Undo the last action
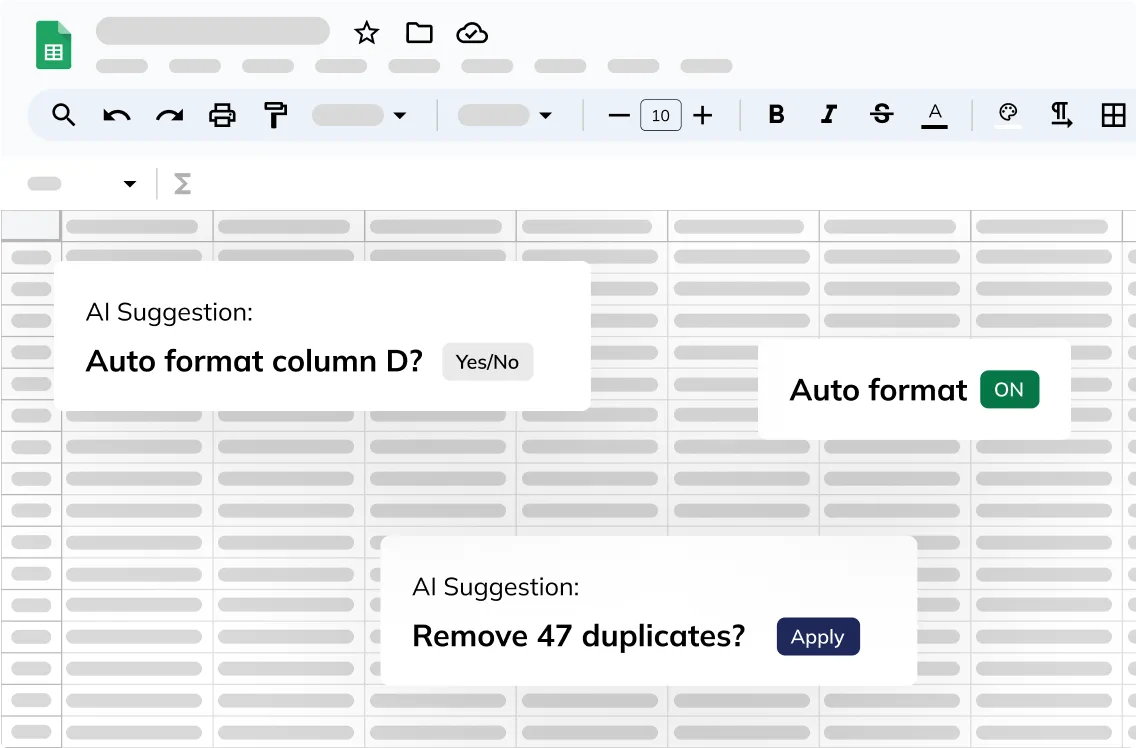1136x748 pixels. [x=116, y=115]
